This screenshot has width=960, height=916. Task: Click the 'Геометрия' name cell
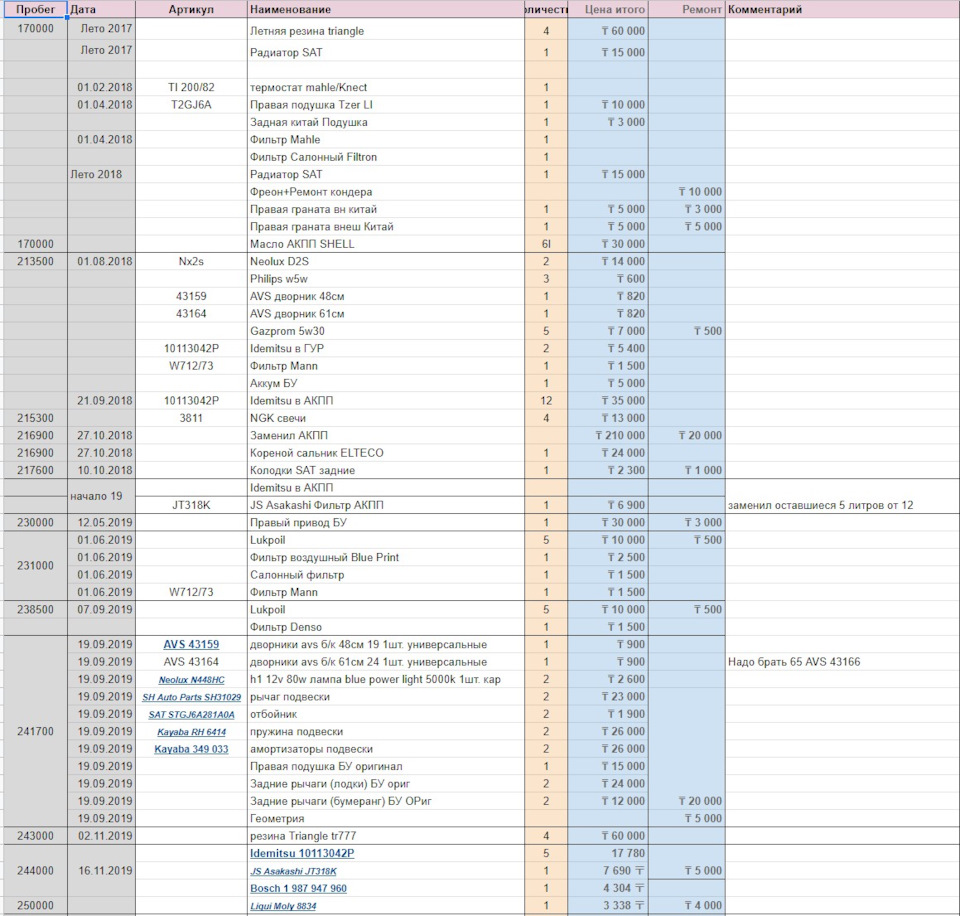[x=386, y=819]
